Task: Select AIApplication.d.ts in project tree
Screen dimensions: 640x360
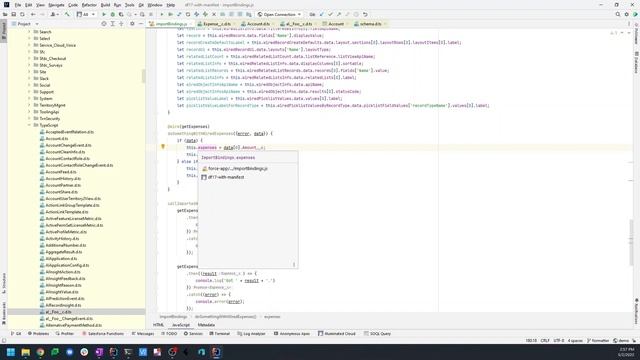Action: coord(61,258)
